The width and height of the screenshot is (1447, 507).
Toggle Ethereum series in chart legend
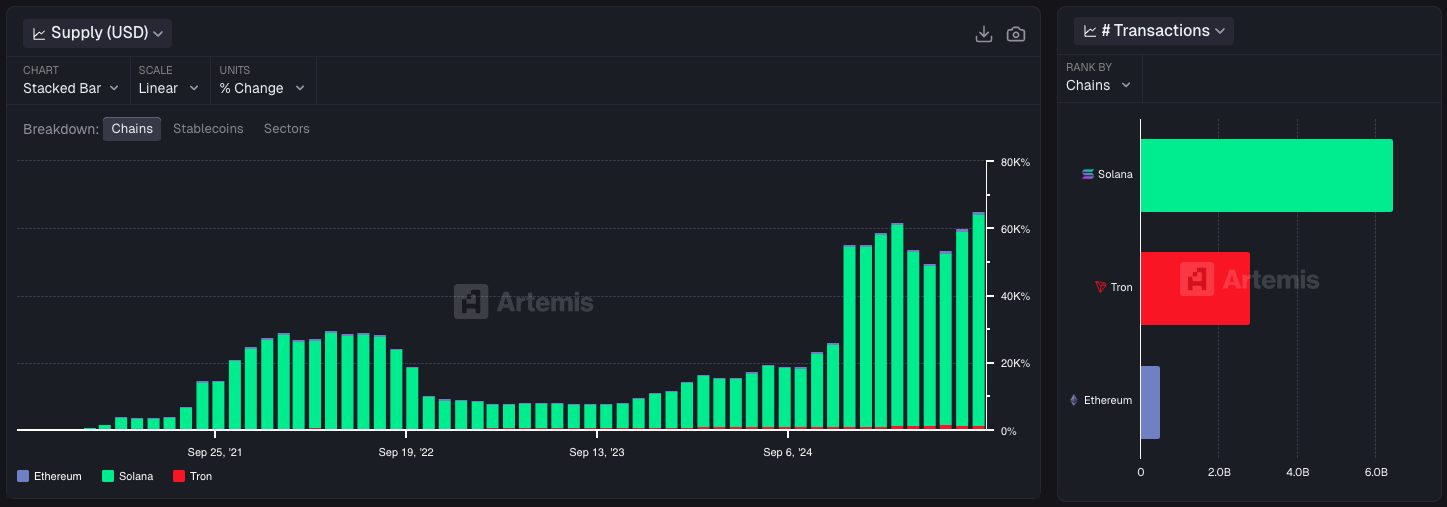[x=50, y=476]
